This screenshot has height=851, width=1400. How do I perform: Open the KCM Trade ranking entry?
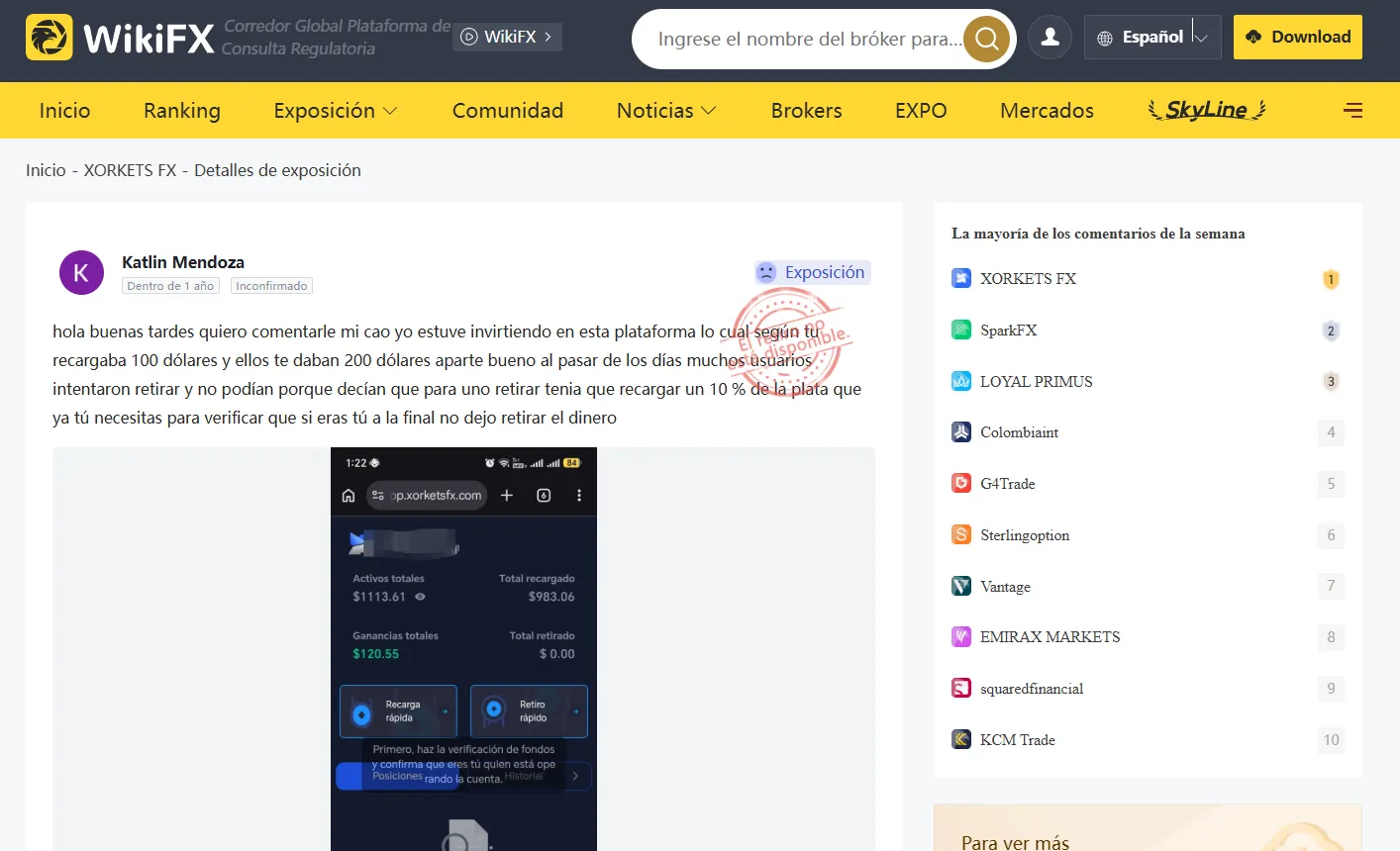[x=1148, y=739]
